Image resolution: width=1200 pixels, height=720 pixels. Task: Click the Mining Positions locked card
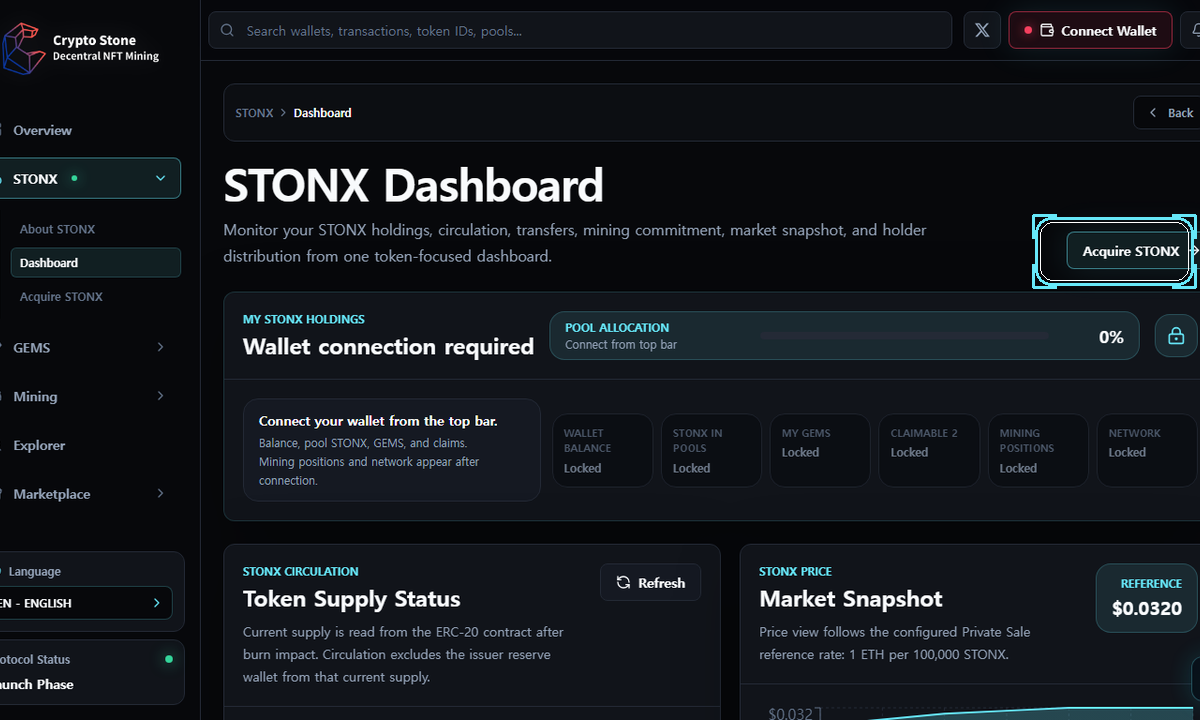pos(1038,451)
